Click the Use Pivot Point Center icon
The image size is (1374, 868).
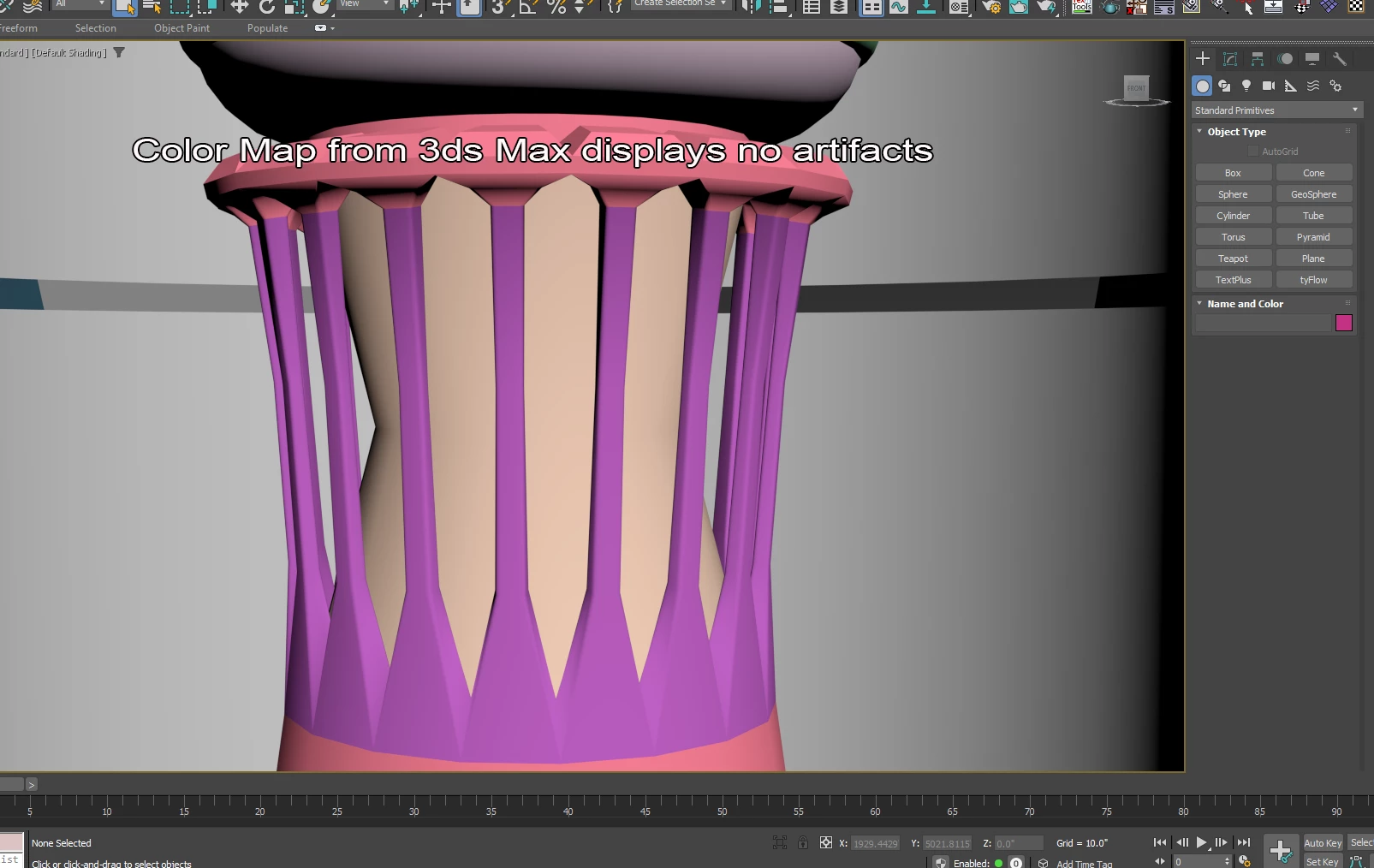coord(408,7)
